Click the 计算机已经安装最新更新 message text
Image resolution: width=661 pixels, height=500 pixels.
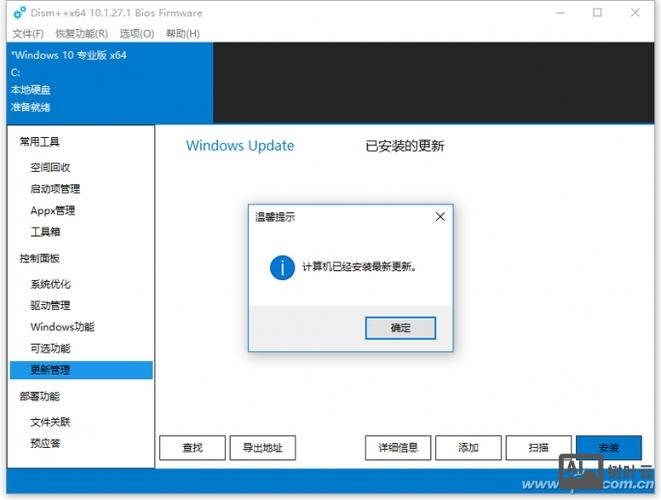(x=360, y=267)
